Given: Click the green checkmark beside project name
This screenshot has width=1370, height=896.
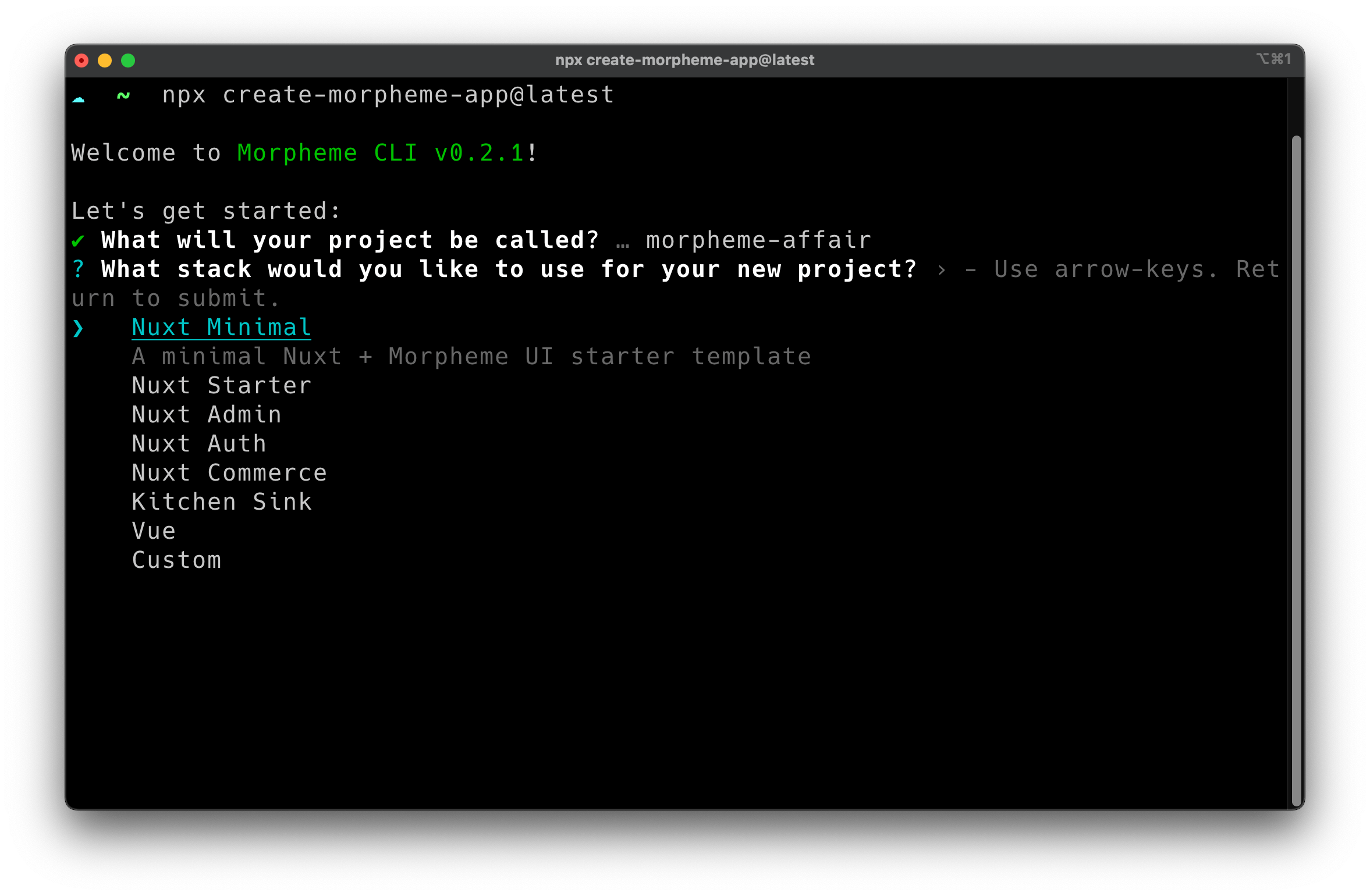Looking at the screenshot, I should [78, 241].
